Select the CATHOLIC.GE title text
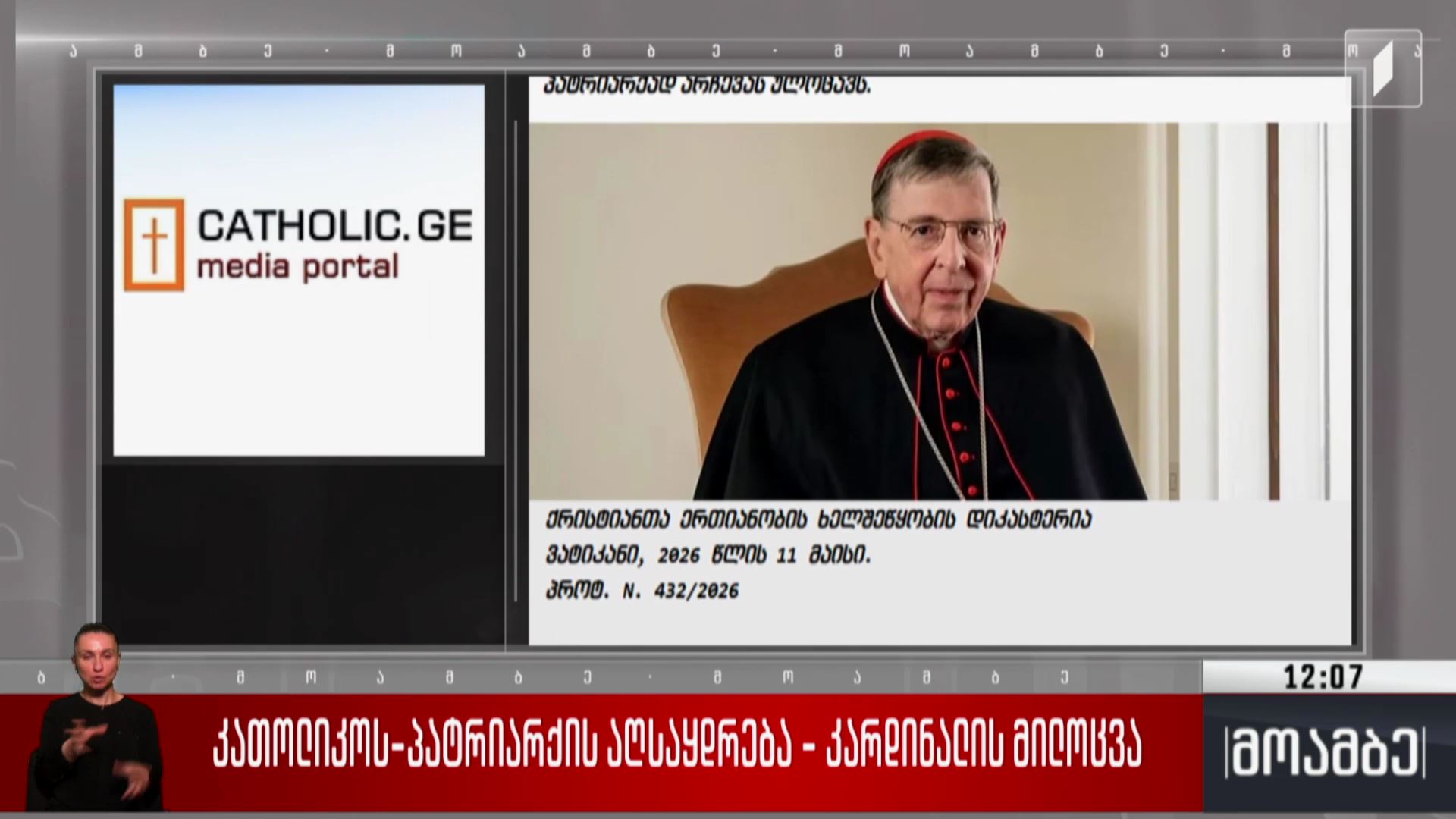The image size is (1456, 819). tap(335, 226)
